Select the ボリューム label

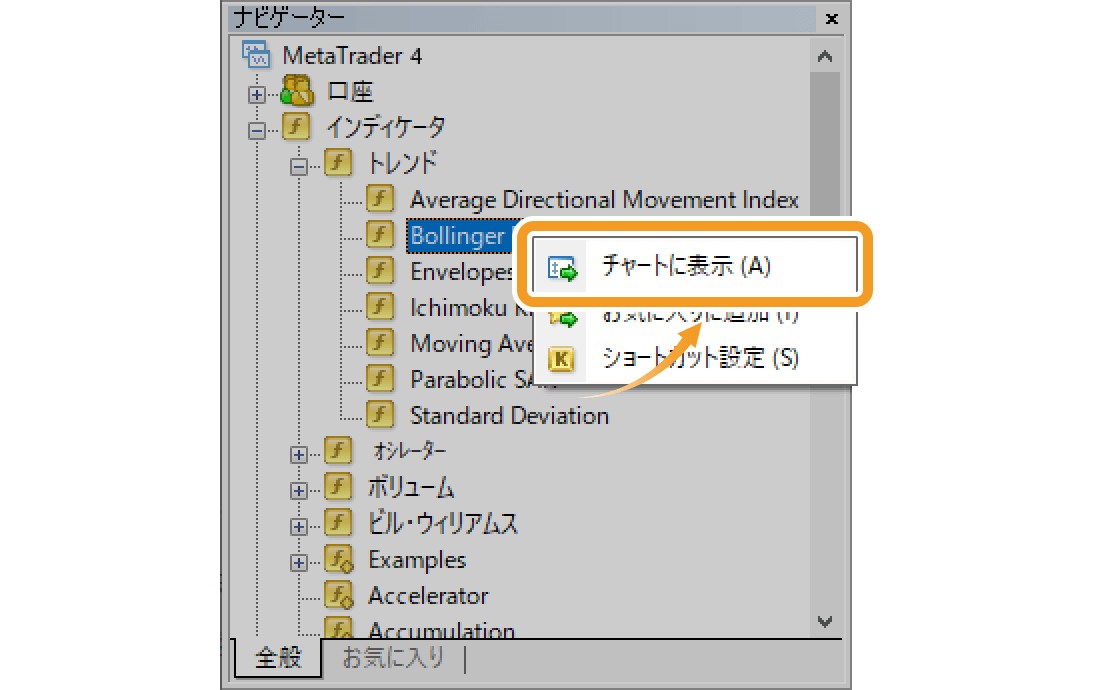pyautogui.click(x=411, y=487)
